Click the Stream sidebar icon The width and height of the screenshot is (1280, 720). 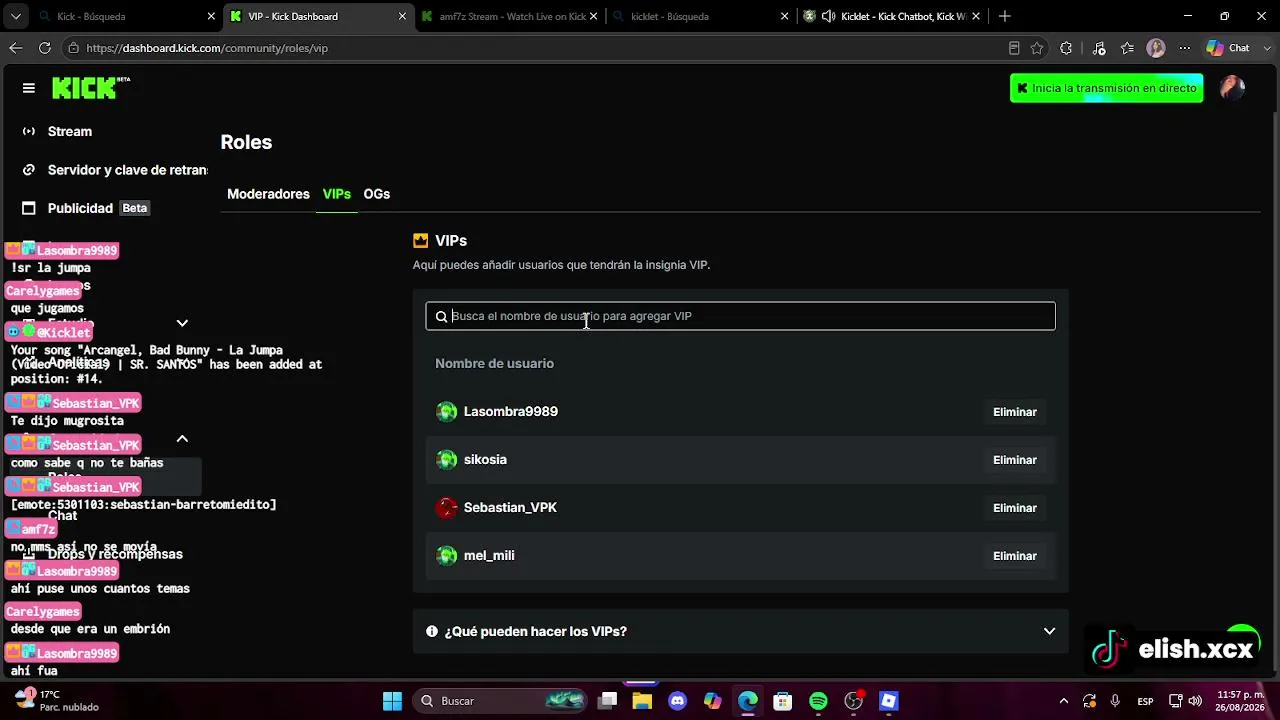pyautogui.click(x=29, y=131)
